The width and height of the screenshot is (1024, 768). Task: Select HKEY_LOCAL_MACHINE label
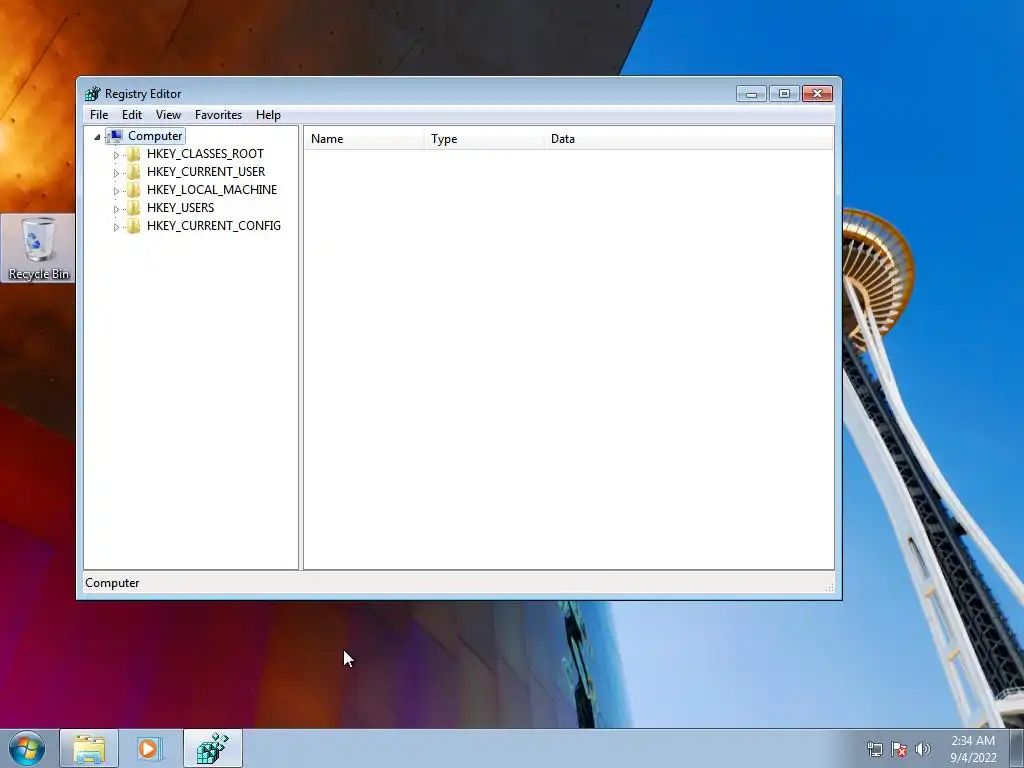(212, 189)
